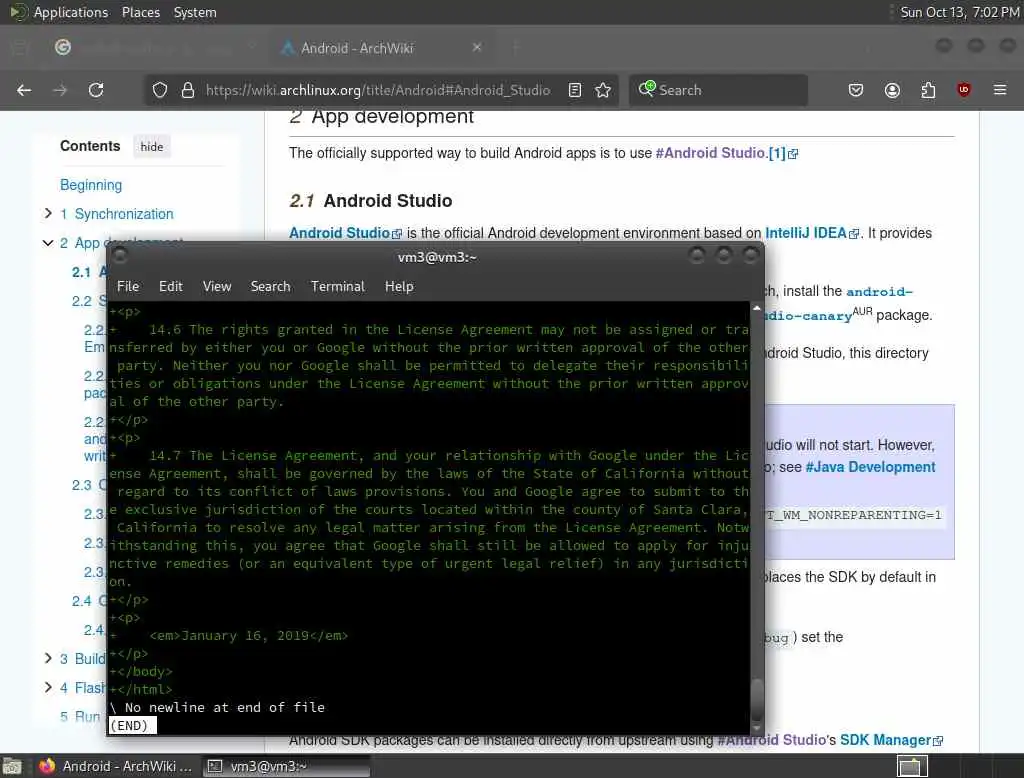
Task: Expand section 4 Flash in Contents
Action: click(48, 687)
